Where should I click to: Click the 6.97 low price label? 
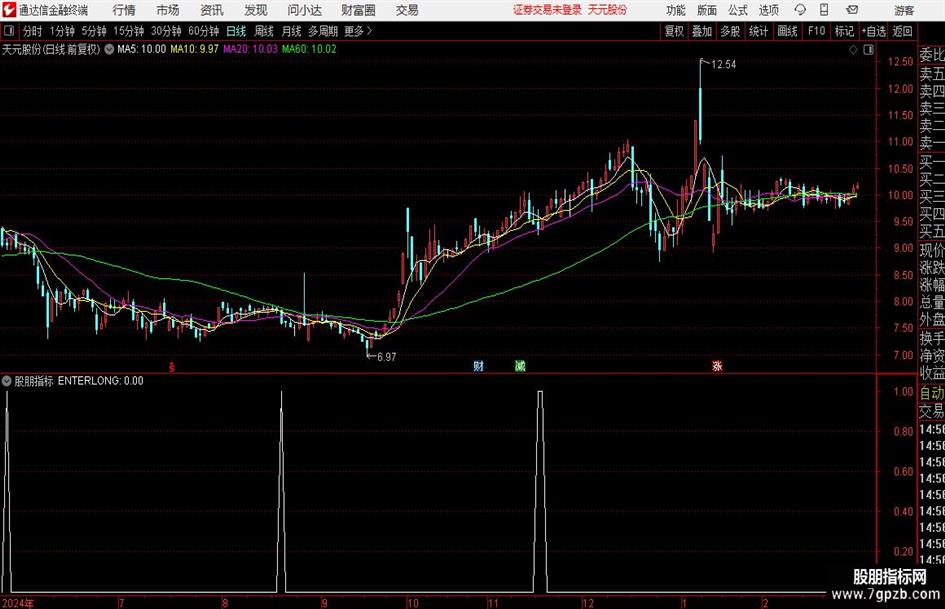coord(386,357)
